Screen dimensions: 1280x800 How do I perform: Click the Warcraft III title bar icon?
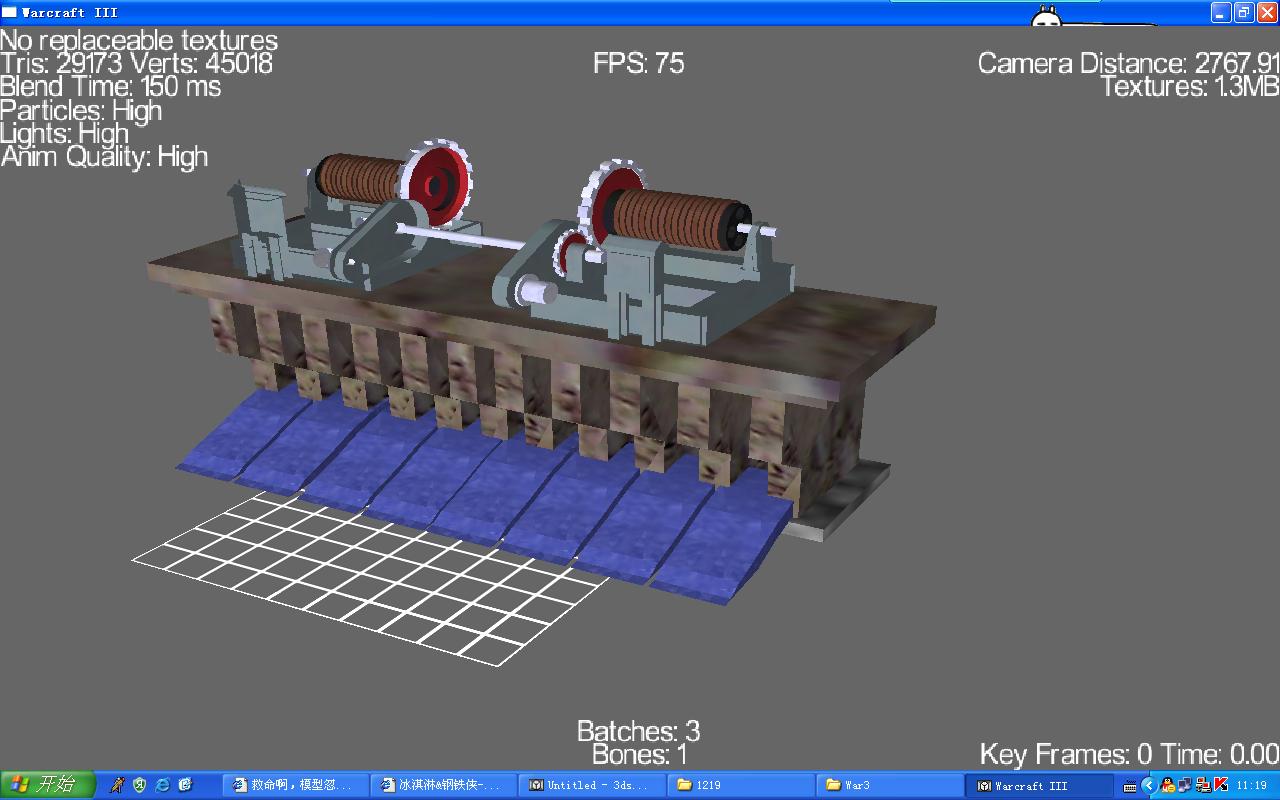[9, 13]
